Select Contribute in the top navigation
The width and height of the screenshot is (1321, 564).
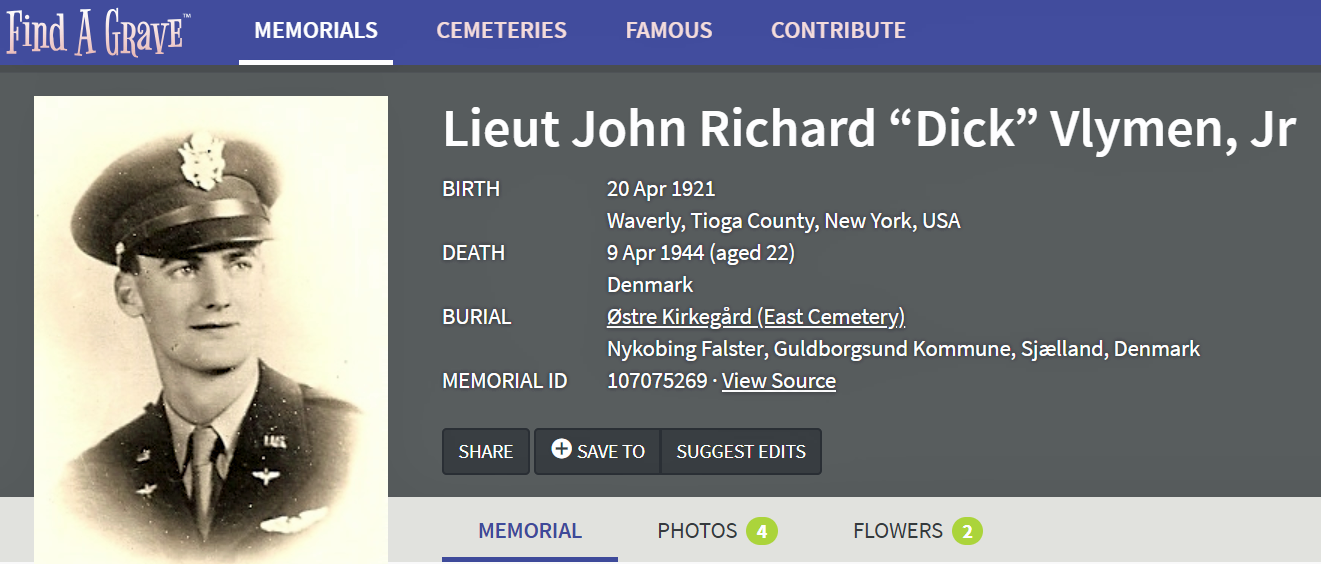point(838,31)
